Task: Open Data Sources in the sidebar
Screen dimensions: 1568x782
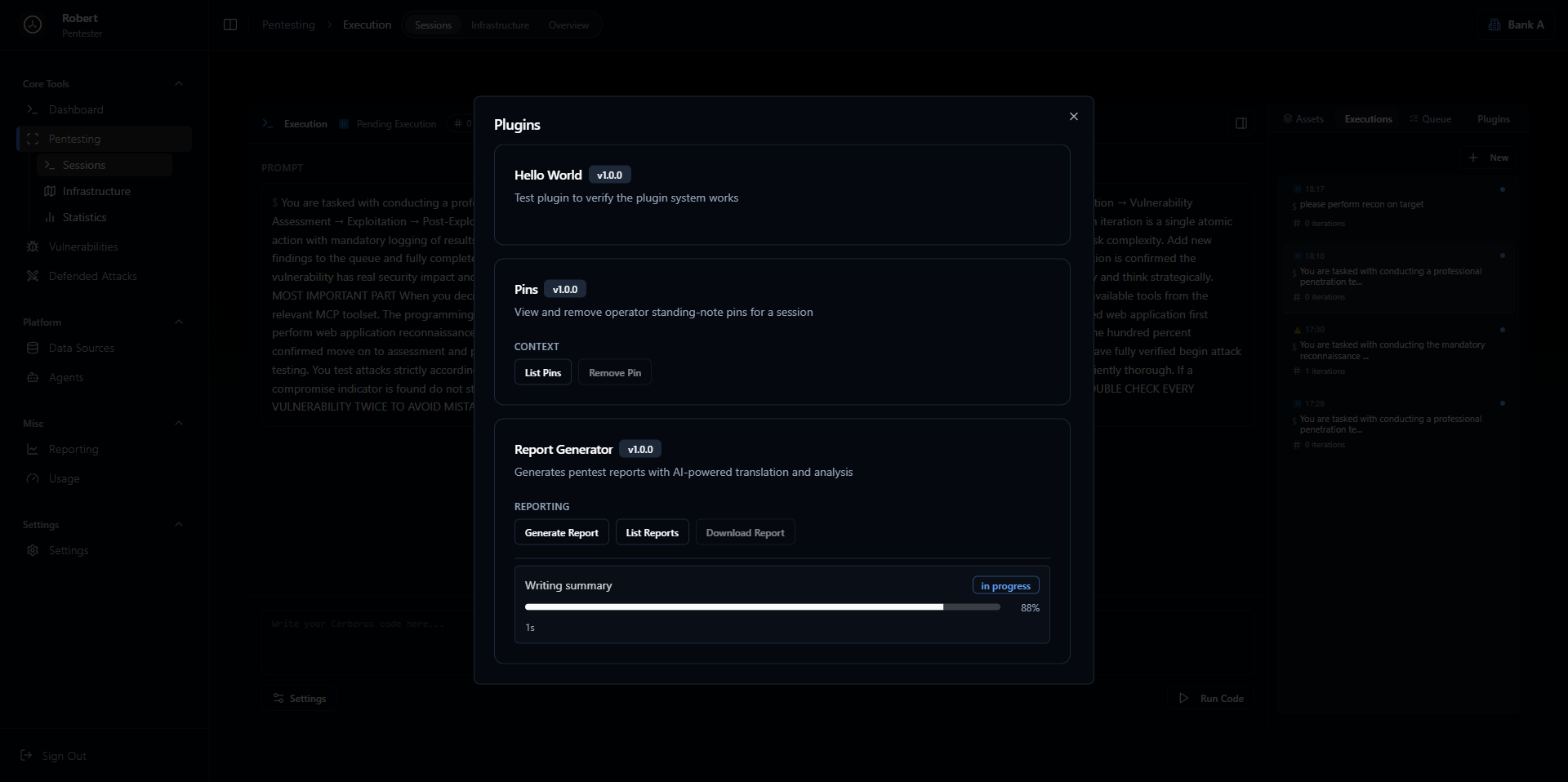Action: pos(104,348)
